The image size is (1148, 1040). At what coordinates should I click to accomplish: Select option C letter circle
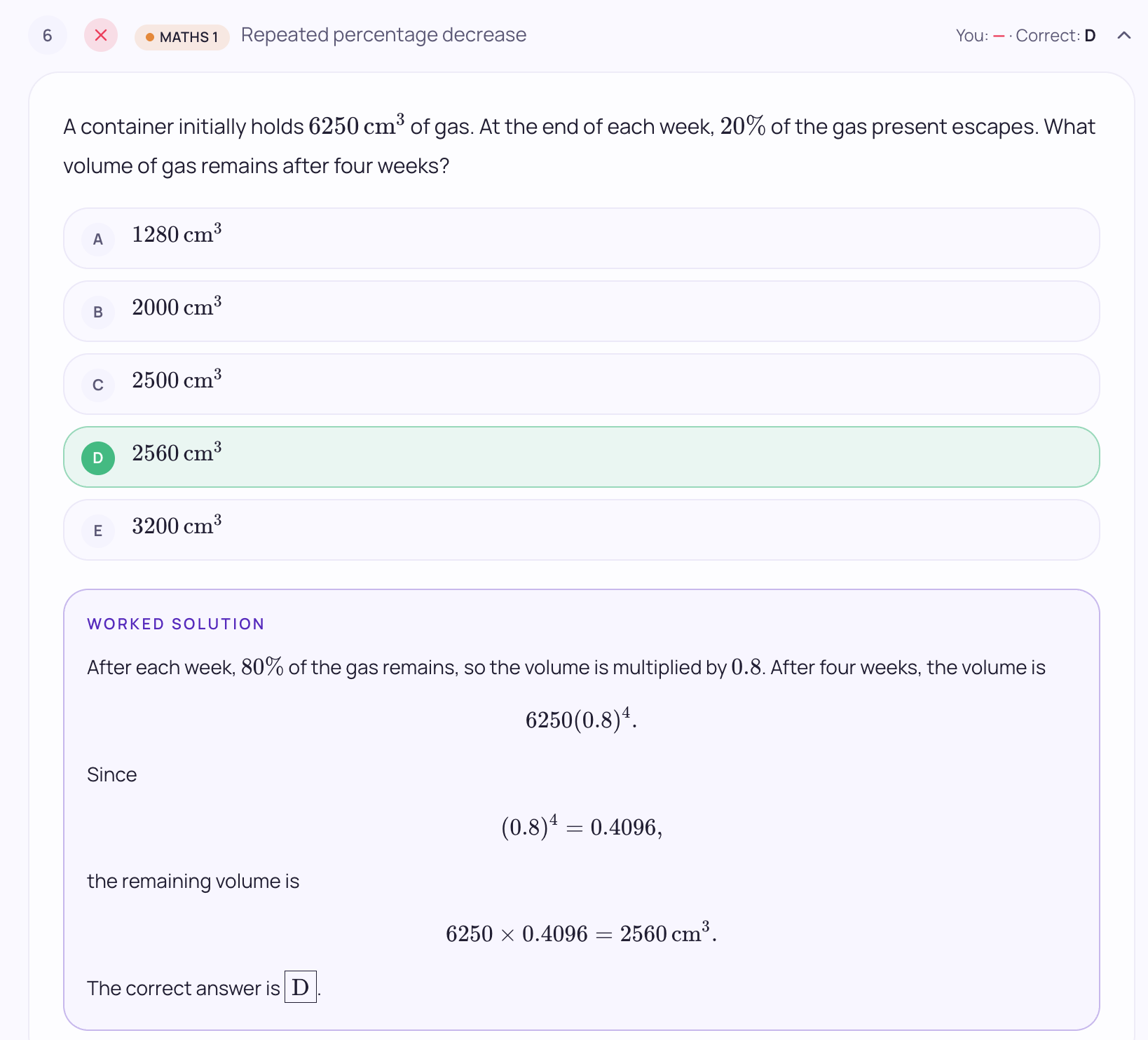click(98, 385)
